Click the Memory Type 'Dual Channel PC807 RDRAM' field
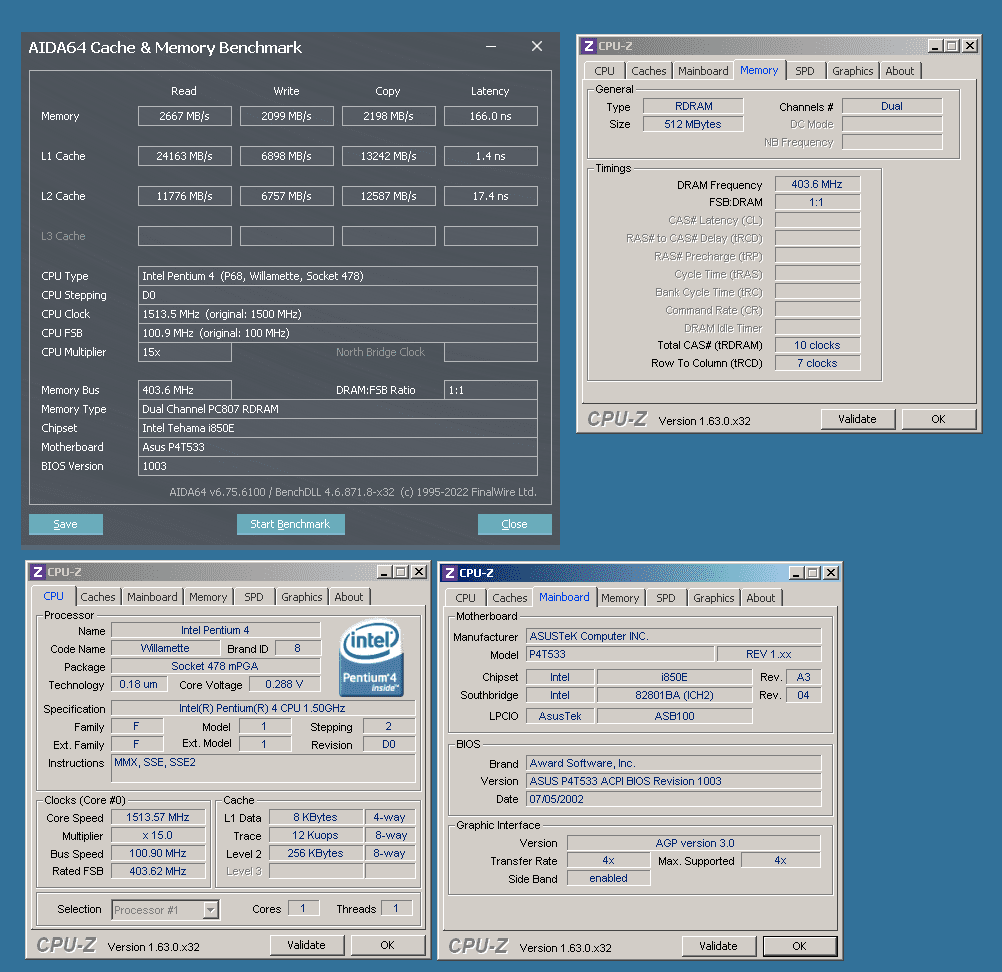Screen dimensions: 1002x972 pos(337,409)
